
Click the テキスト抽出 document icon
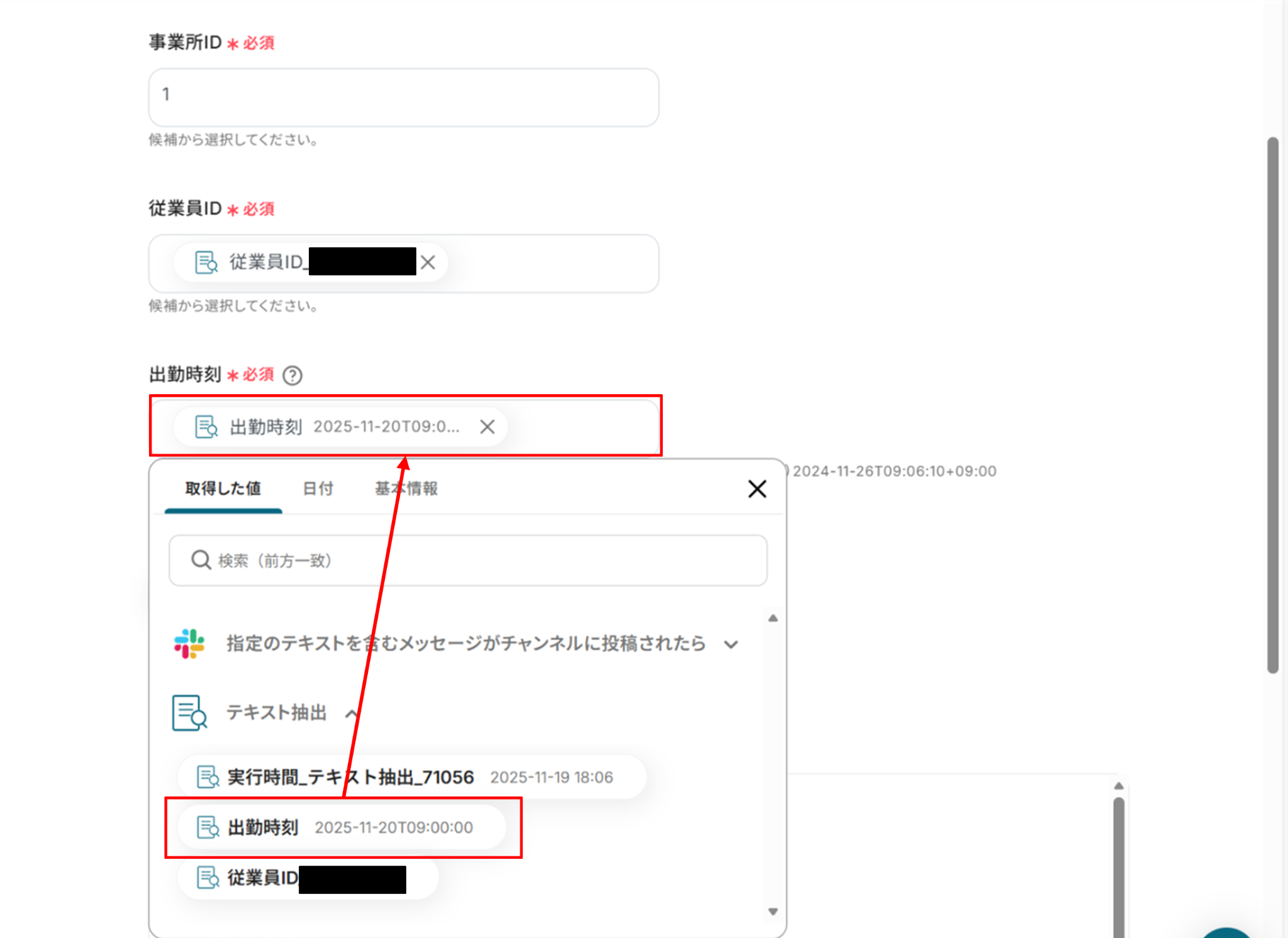click(x=189, y=712)
